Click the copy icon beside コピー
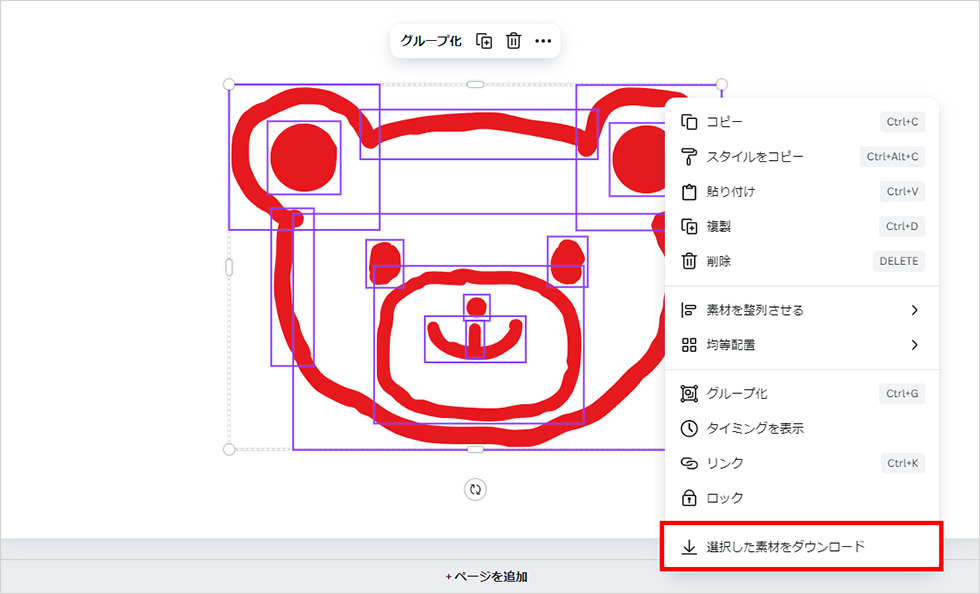The width and height of the screenshot is (980, 594). pos(689,122)
